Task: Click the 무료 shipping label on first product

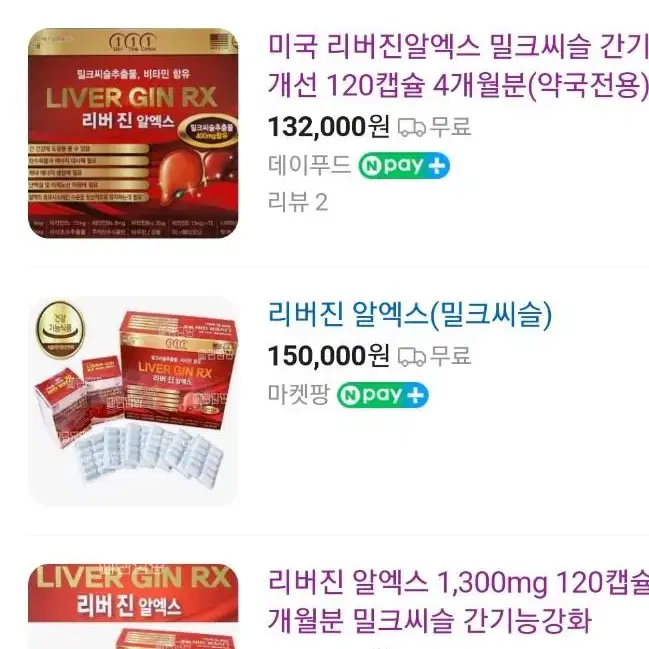Action: coord(451,127)
